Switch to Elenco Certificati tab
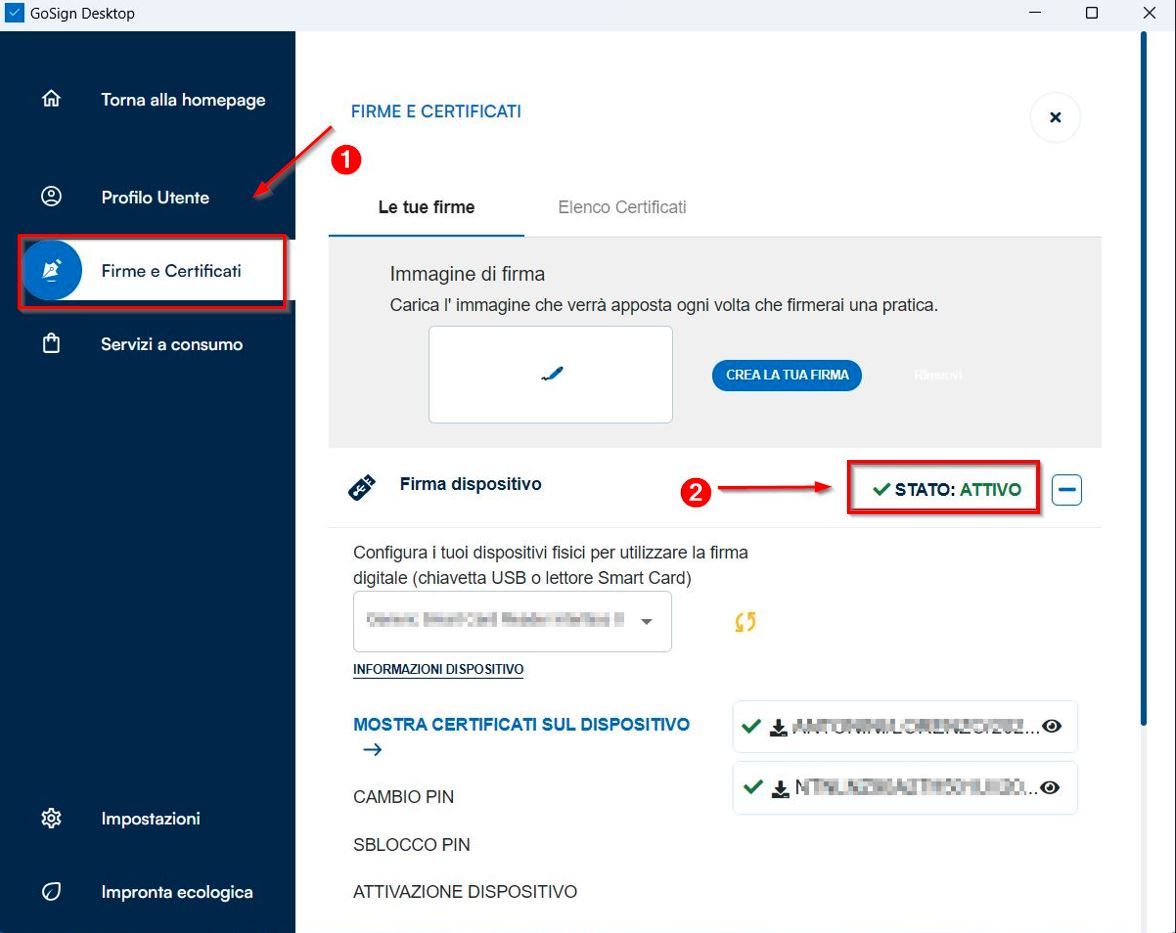This screenshot has height=933, width=1176. (x=622, y=207)
